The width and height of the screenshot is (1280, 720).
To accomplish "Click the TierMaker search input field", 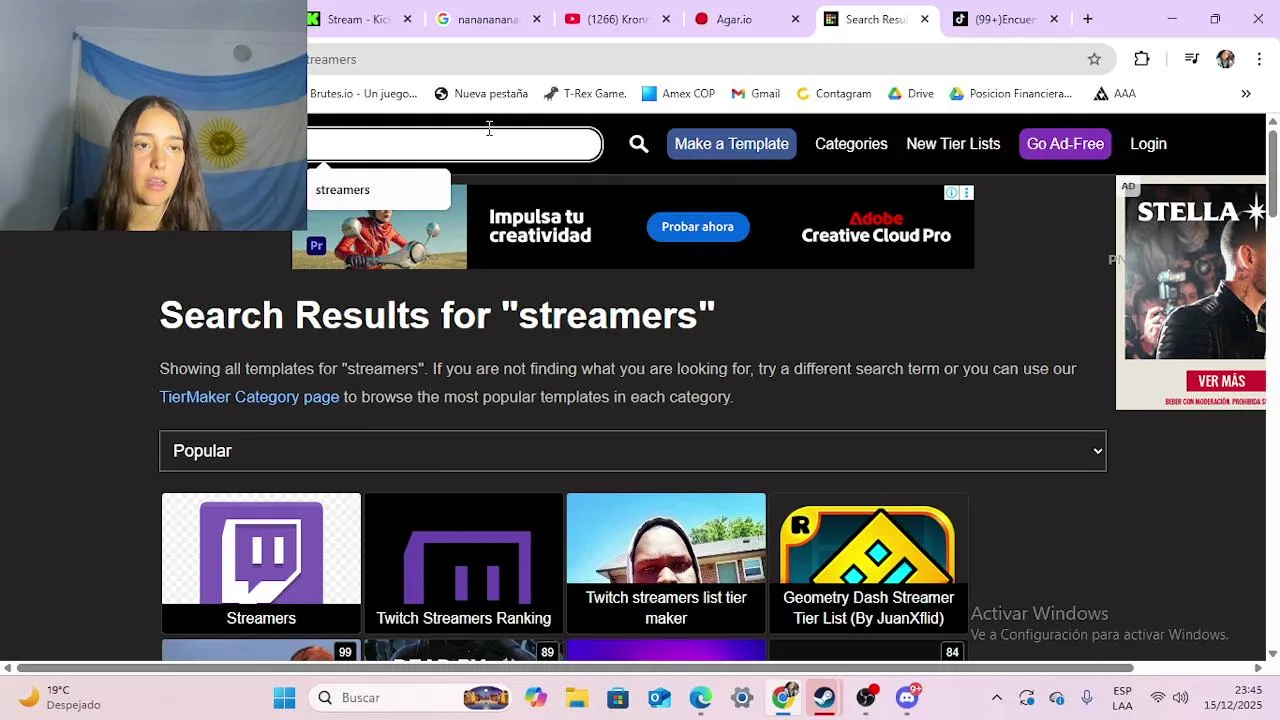I will coord(455,144).
